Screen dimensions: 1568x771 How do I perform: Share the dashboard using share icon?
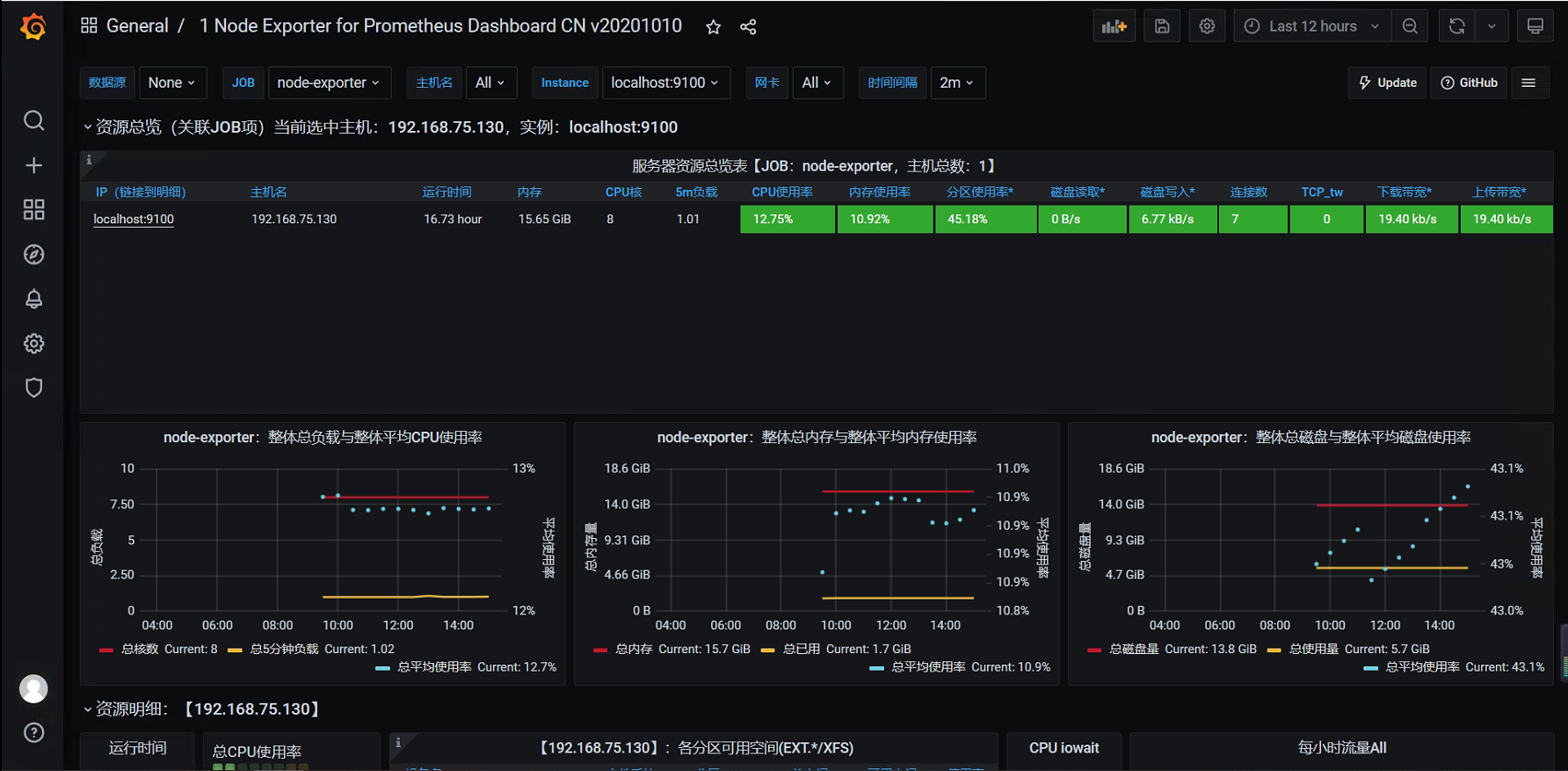[748, 27]
